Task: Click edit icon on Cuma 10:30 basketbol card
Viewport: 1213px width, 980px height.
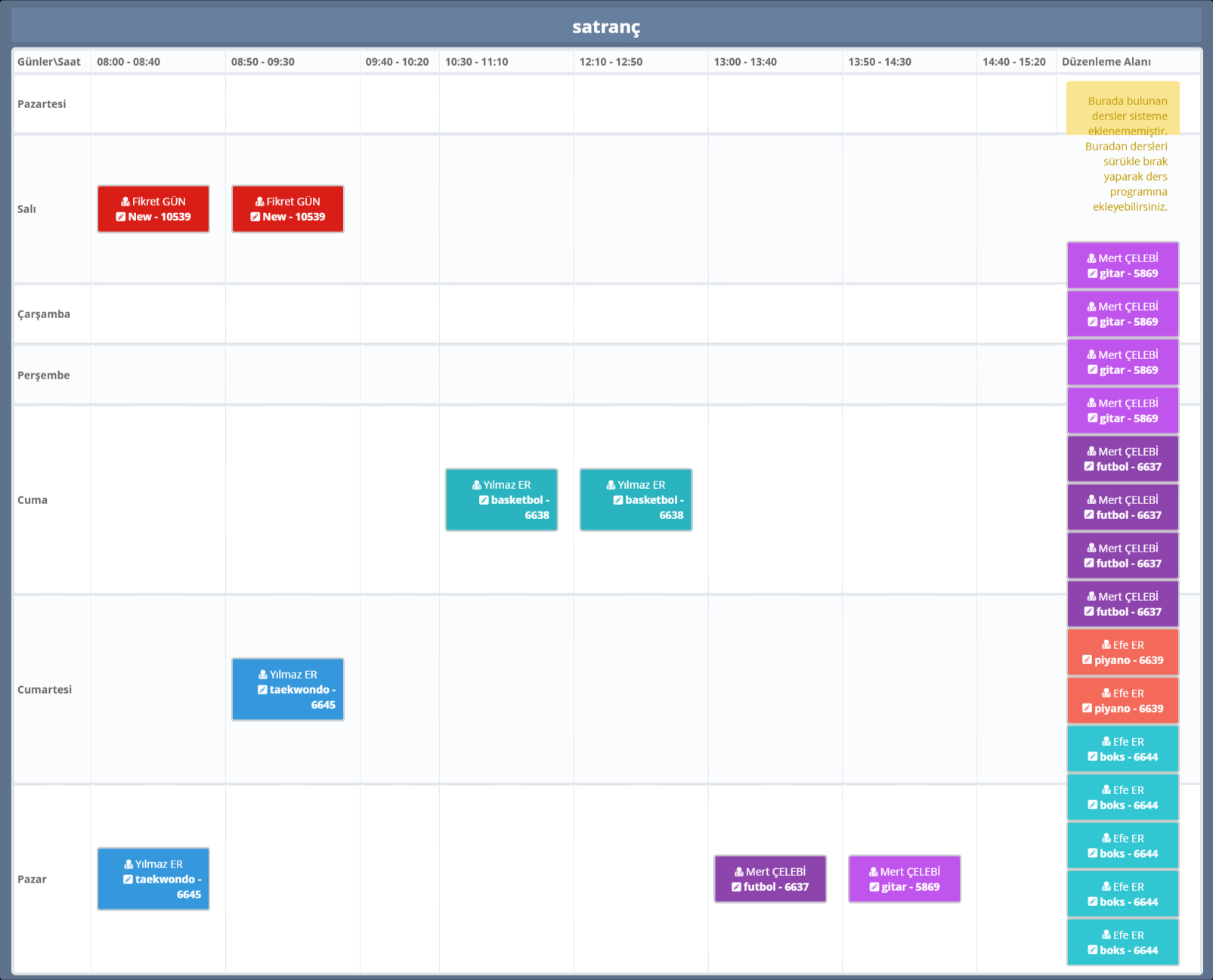Action: pos(484,500)
